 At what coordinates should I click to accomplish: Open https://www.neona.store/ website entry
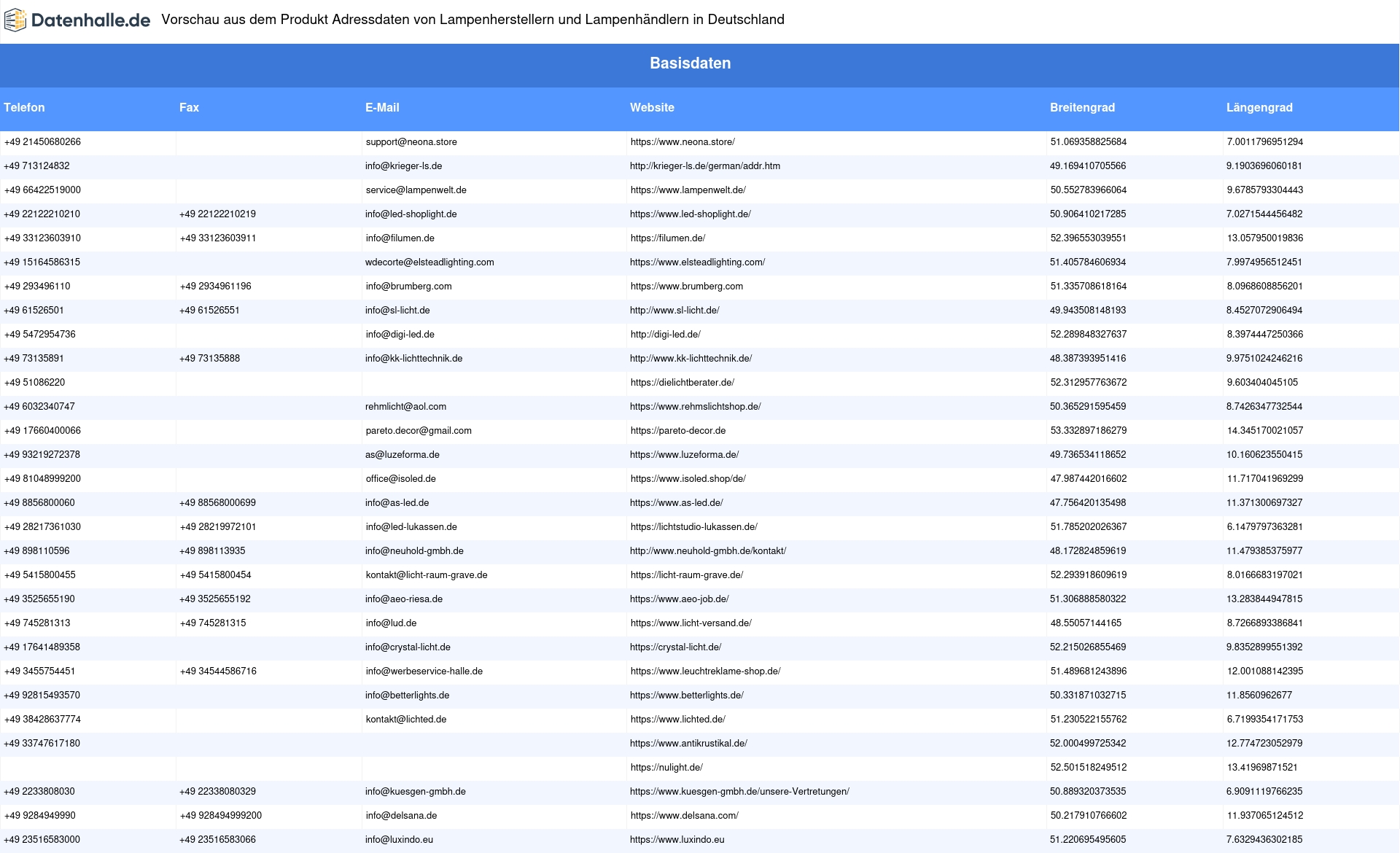[x=682, y=142]
